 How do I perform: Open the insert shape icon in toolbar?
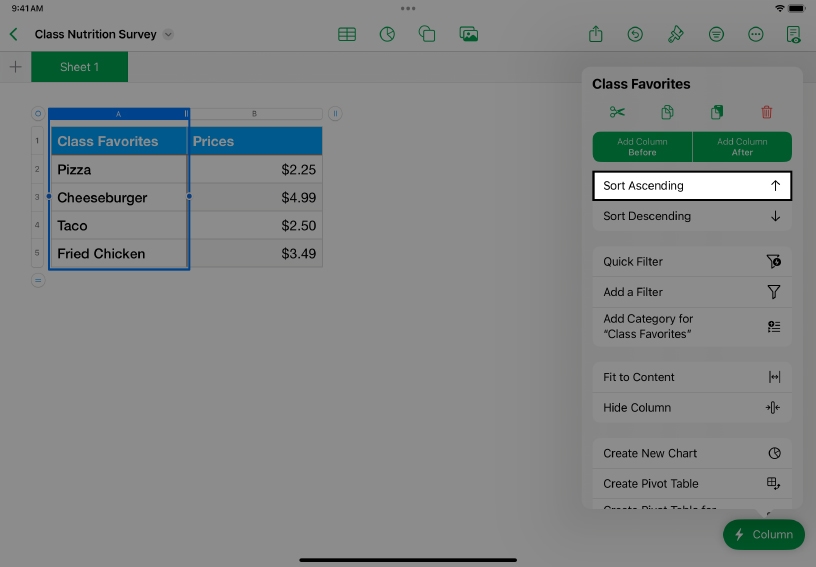pyautogui.click(x=427, y=34)
